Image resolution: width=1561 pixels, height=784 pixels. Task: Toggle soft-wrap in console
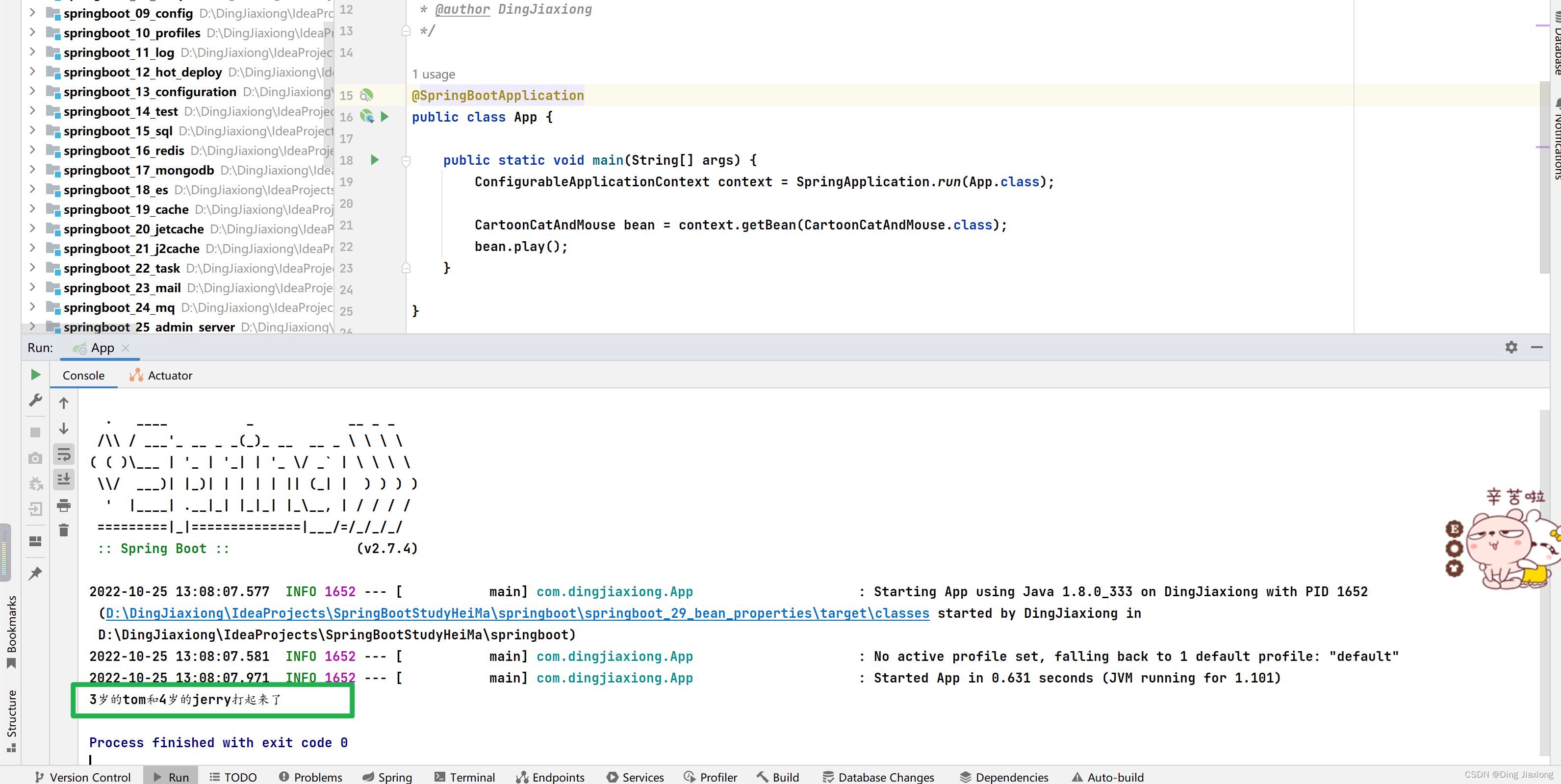pos(64,455)
